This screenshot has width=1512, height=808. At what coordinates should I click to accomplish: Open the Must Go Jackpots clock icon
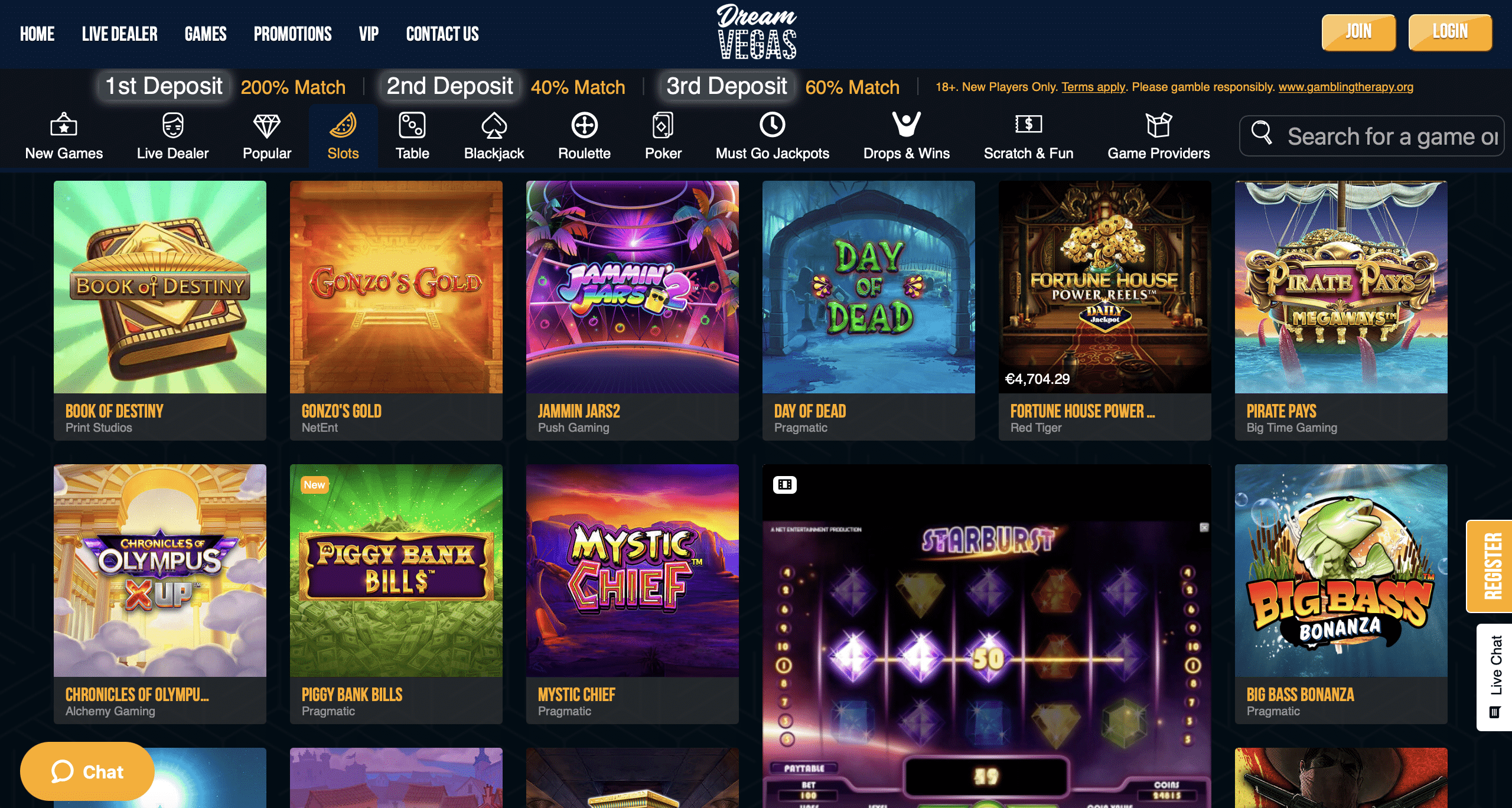pyautogui.click(x=772, y=125)
